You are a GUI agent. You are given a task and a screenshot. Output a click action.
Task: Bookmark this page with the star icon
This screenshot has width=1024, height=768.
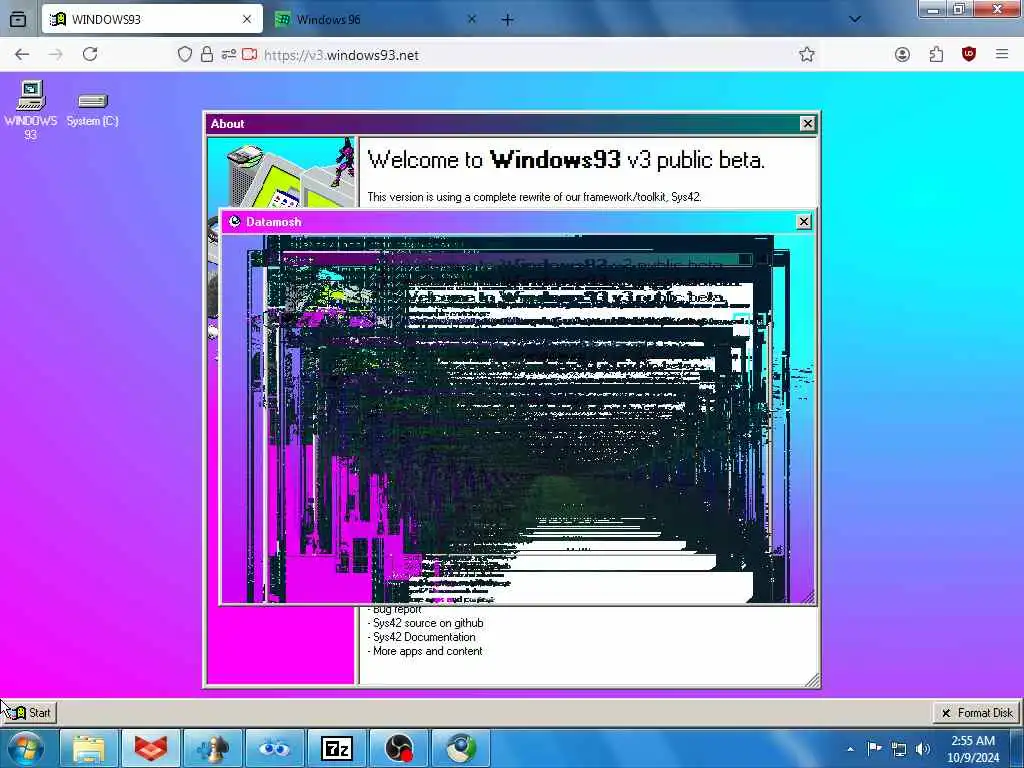pos(807,55)
